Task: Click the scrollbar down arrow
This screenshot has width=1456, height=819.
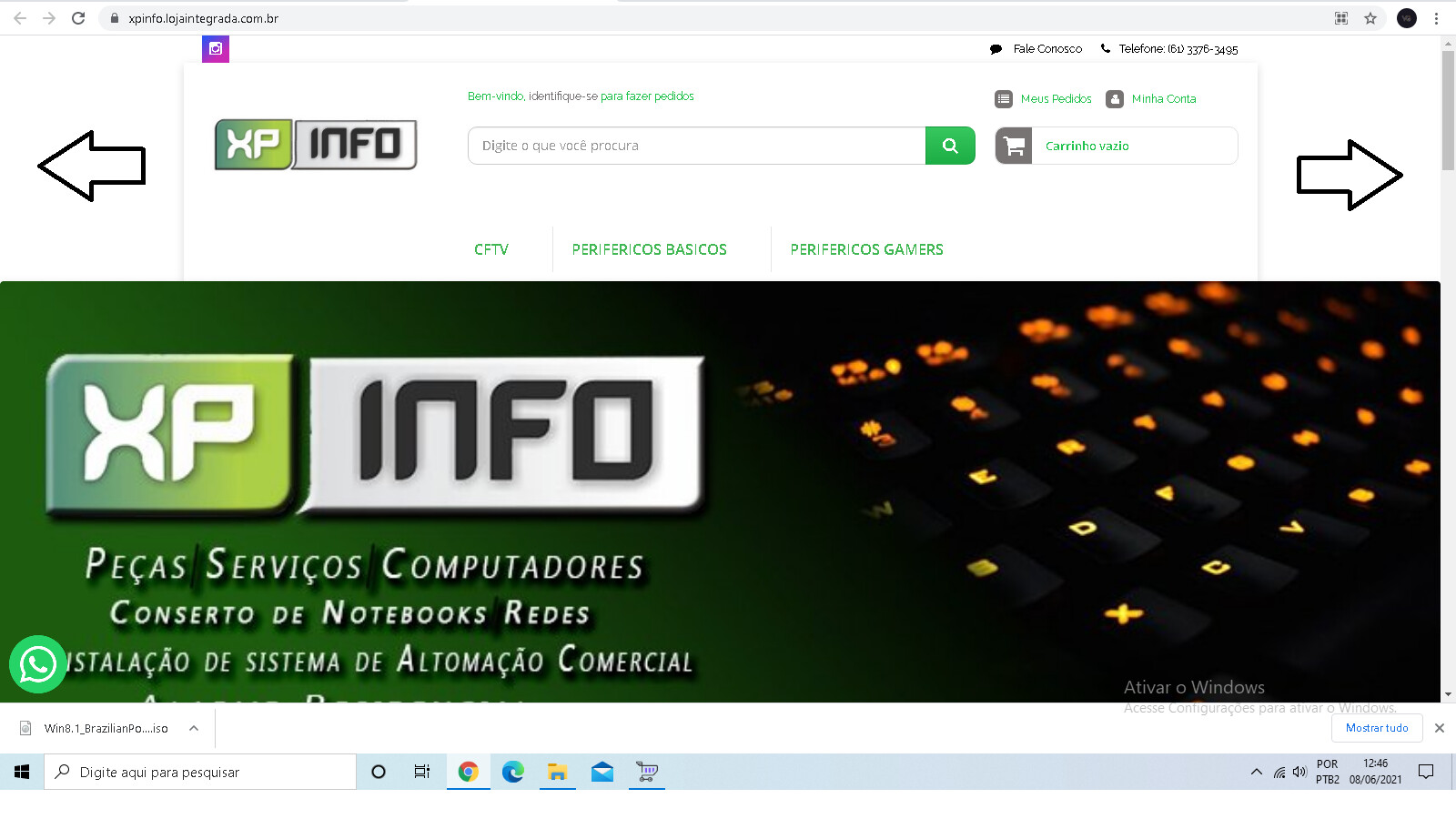Action: (1448, 694)
